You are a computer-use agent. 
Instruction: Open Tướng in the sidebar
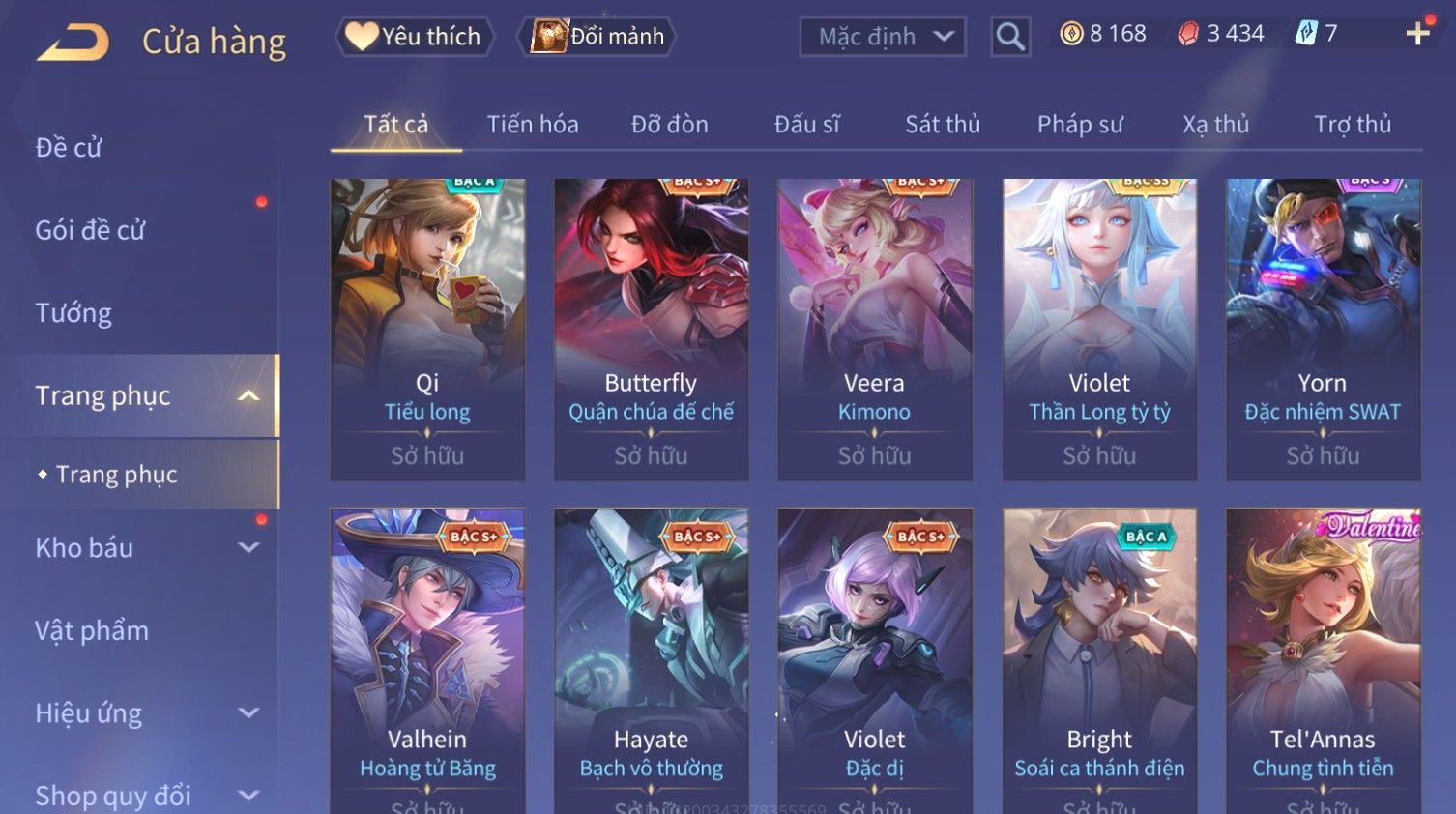click(x=73, y=313)
